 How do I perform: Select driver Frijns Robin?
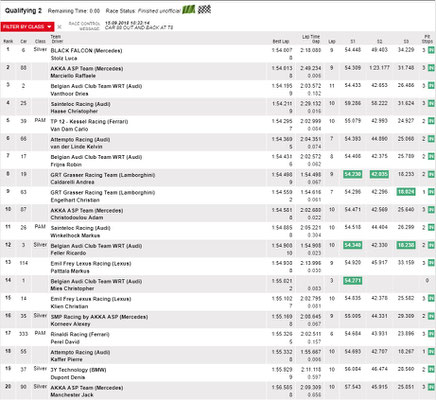pyautogui.click(x=66, y=165)
